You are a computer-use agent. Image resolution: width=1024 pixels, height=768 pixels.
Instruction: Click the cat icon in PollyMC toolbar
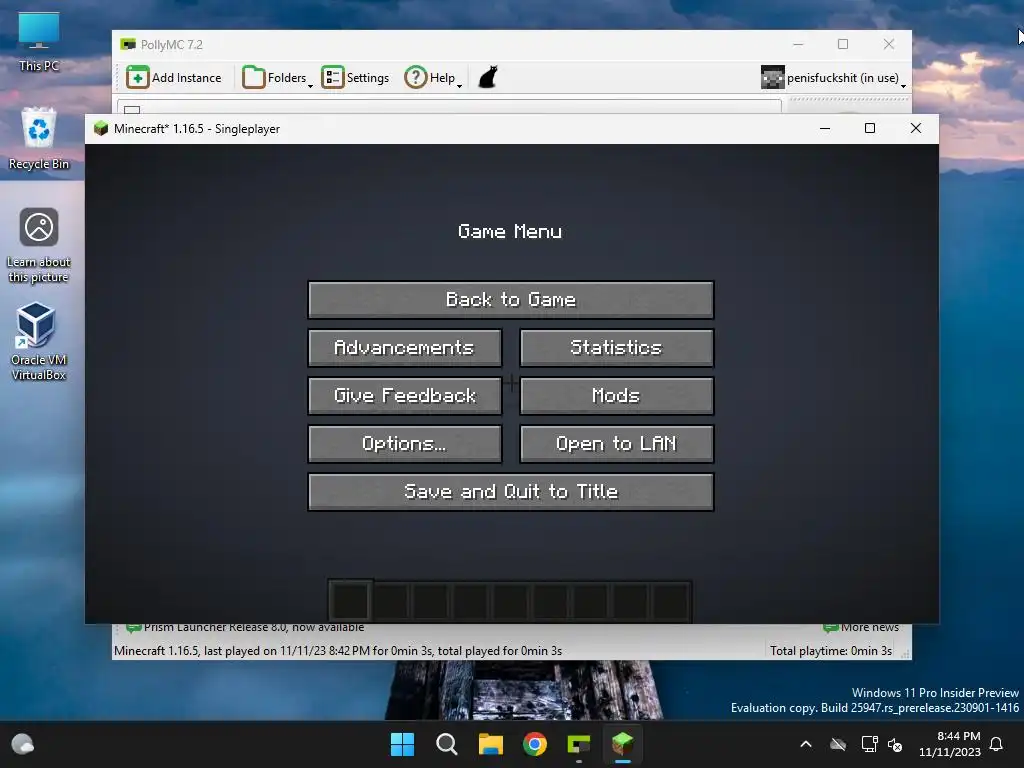pos(488,78)
